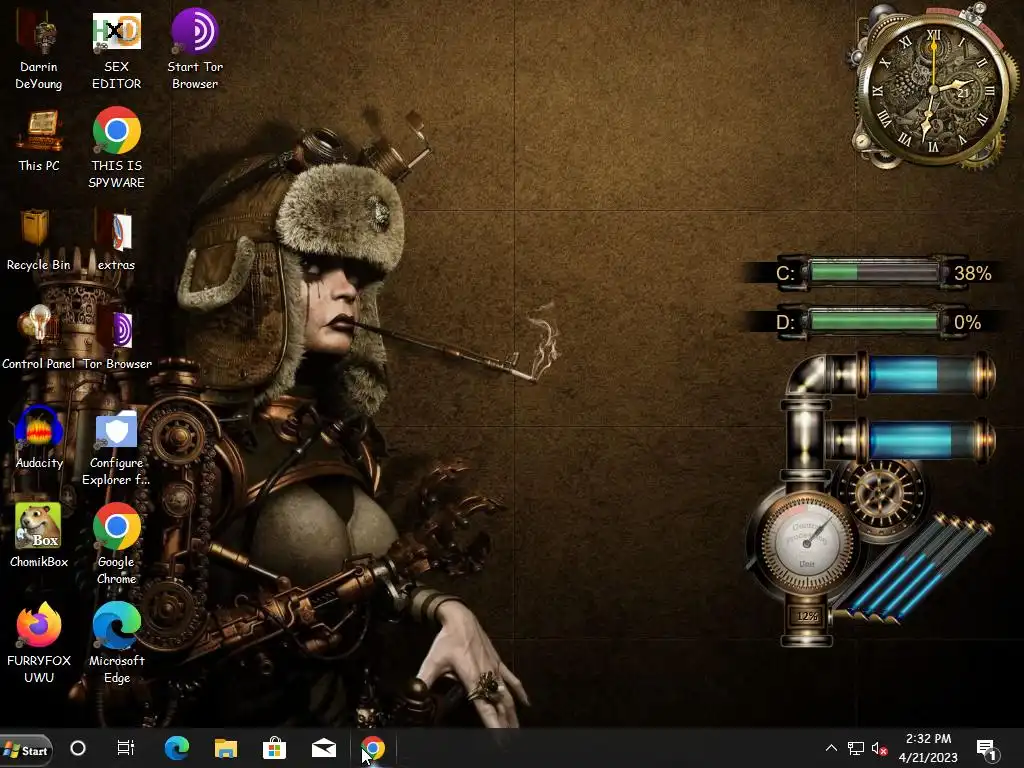
Task: Open the Start Tor Browser shortcut
Action: [x=195, y=50]
